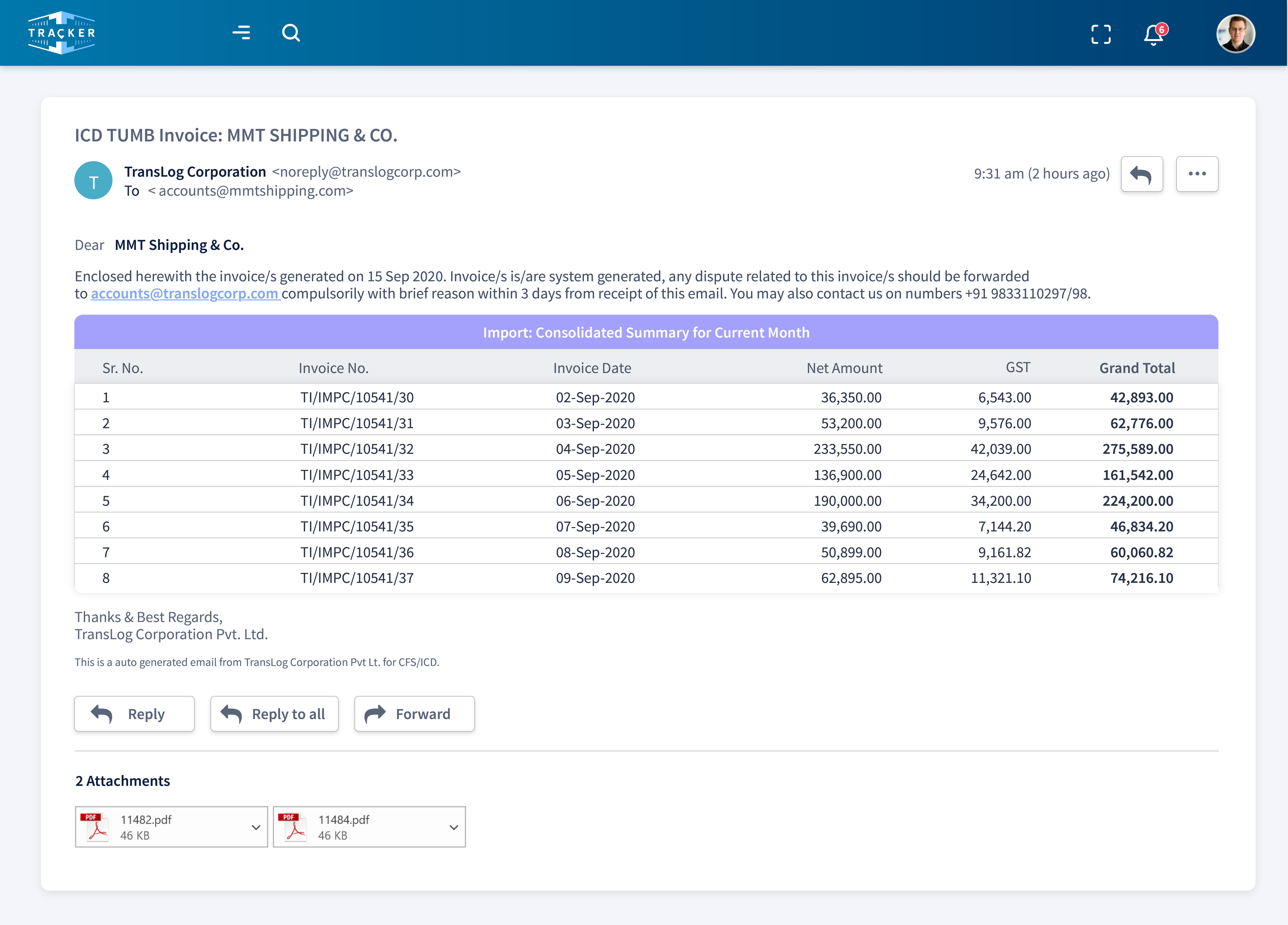Toggle fullscreen mode icon
Image resolution: width=1288 pixels, height=925 pixels.
coord(1101,34)
